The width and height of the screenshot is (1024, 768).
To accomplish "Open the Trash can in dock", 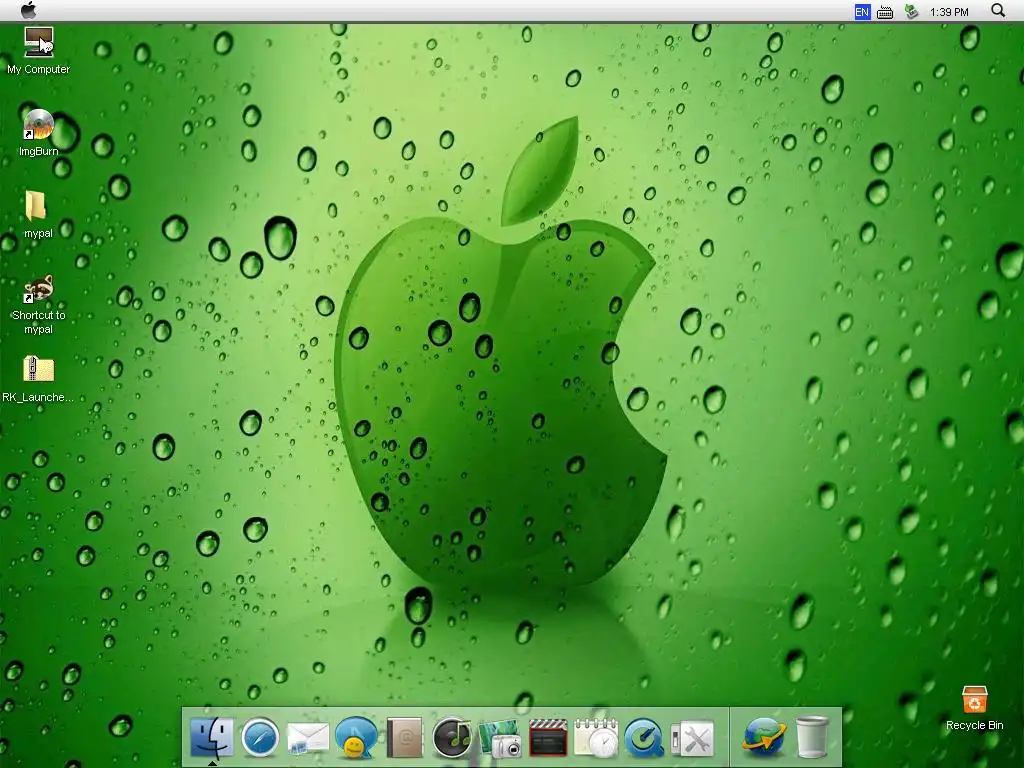I will [812, 737].
